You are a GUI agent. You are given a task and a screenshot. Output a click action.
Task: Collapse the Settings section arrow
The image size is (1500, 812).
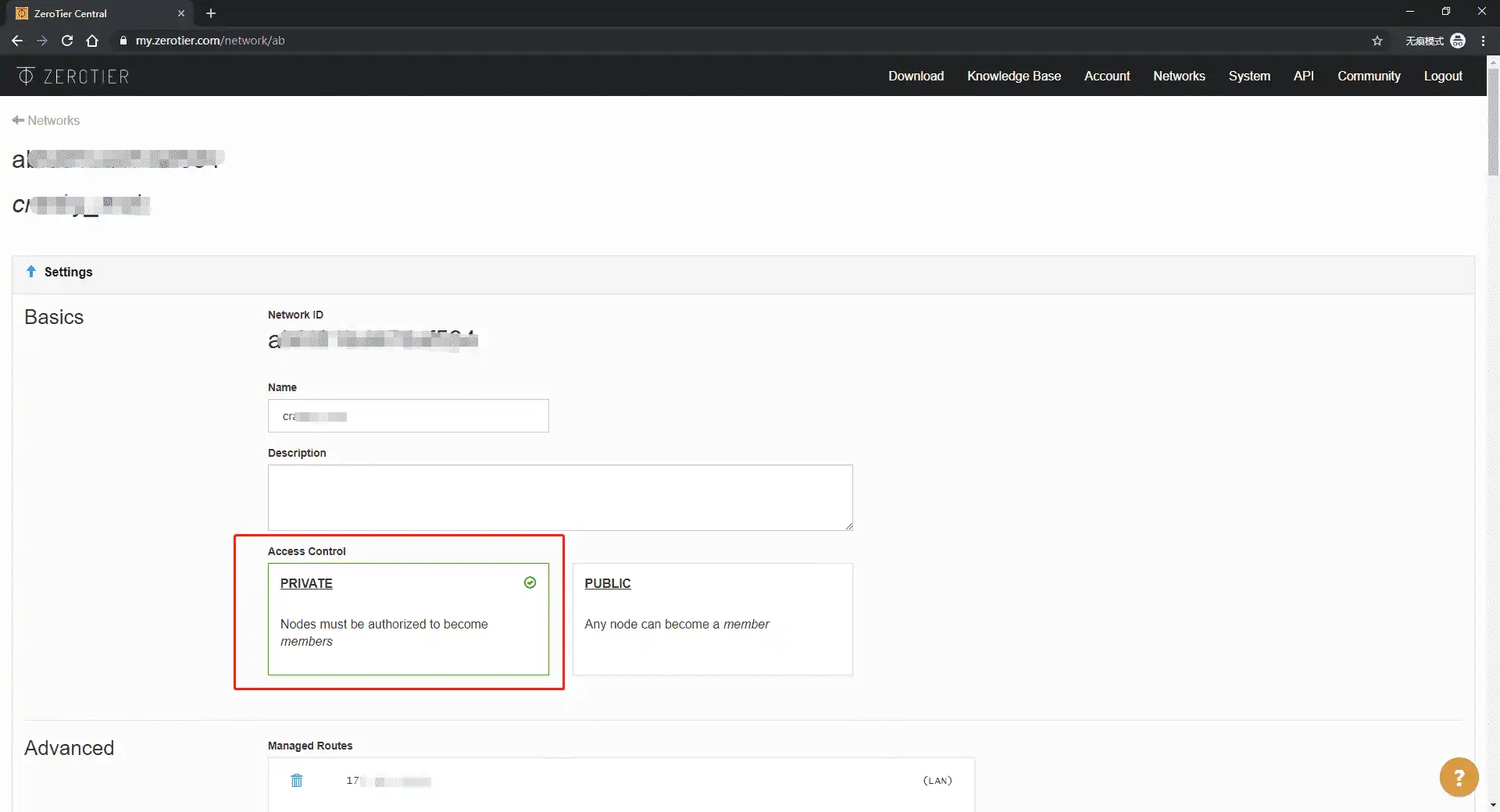tap(31, 272)
